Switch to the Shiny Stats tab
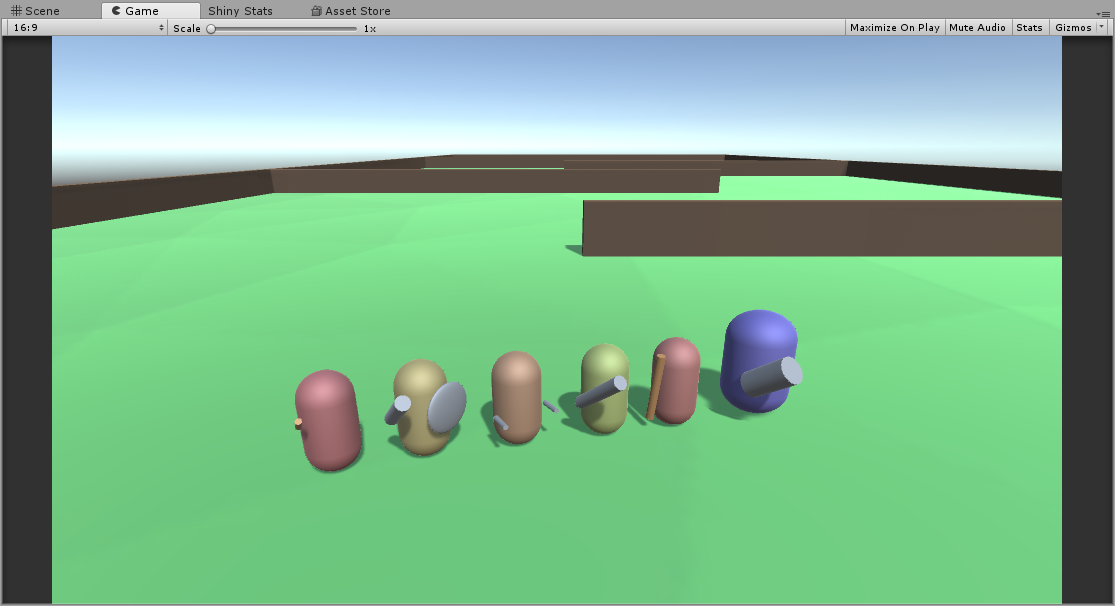The image size is (1115, 606). coord(240,11)
